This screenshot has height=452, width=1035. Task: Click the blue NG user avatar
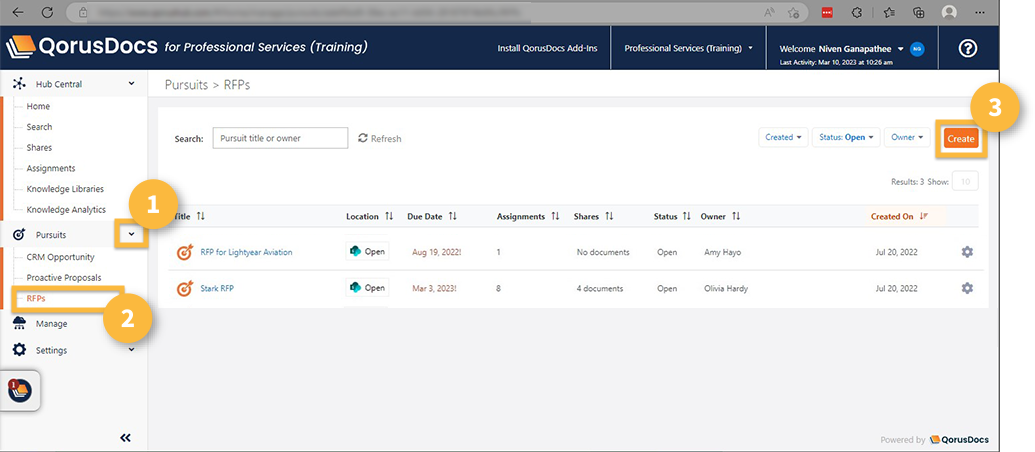917,48
